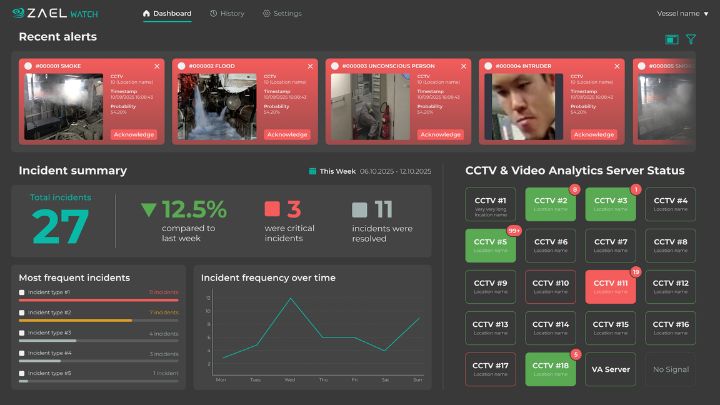Select the CCTV #4 tile

point(670,204)
